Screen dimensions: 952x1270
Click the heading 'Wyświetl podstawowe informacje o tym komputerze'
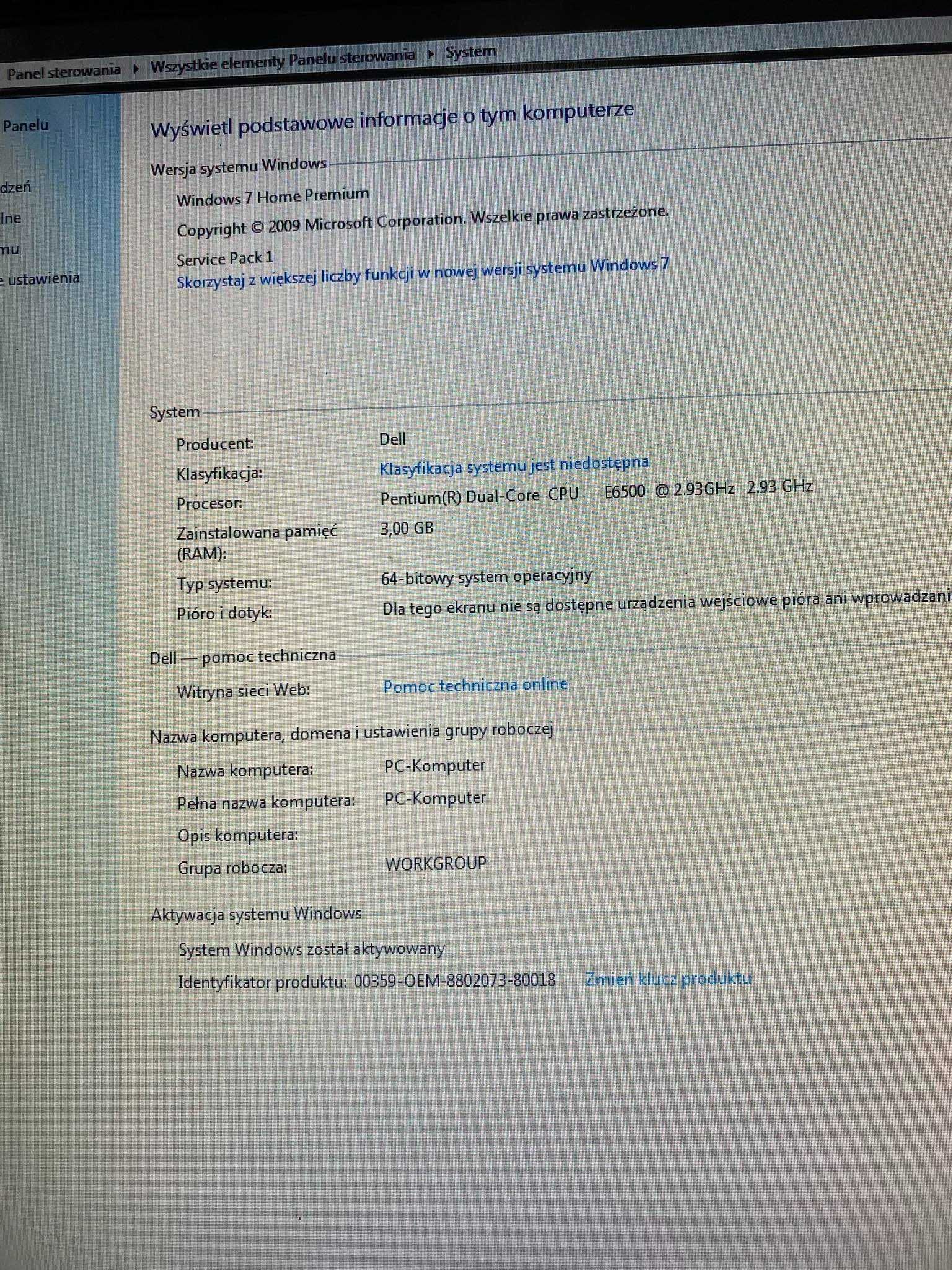coord(392,120)
